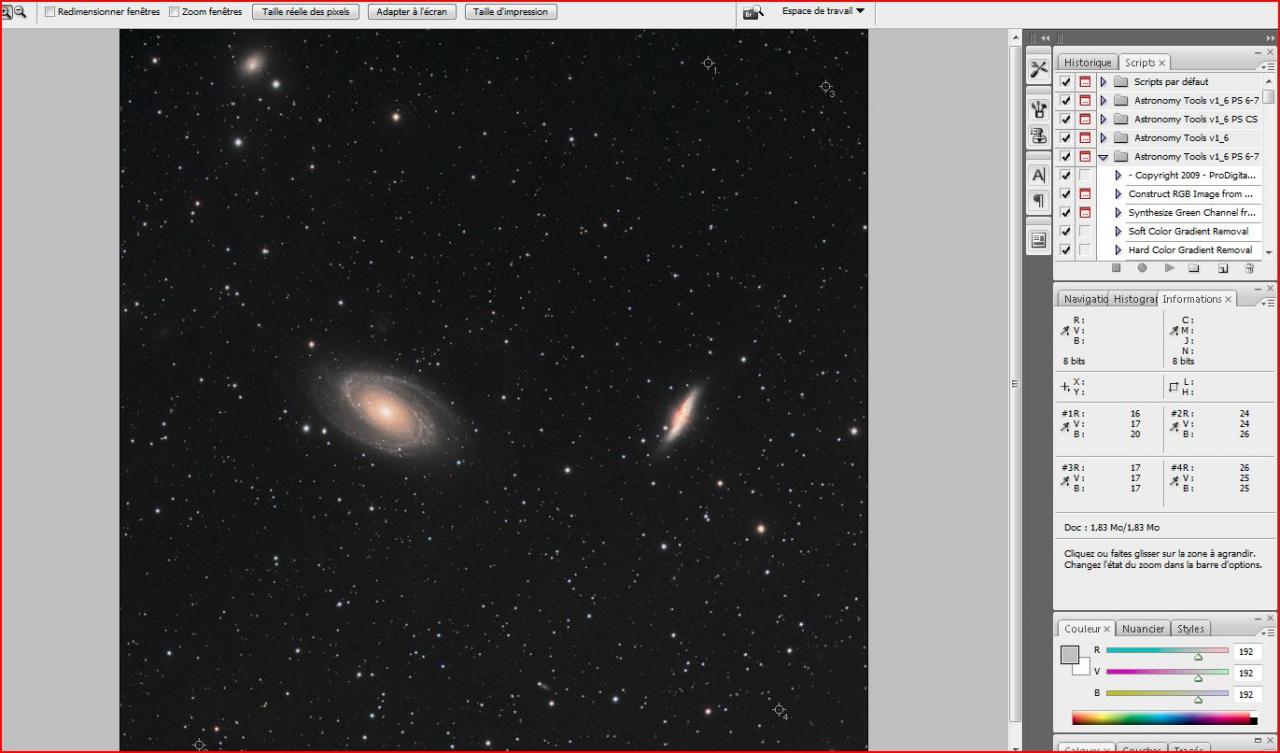
Task: Toggle dialog box for Synthesize Green Channel
Action: point(1085,213)
